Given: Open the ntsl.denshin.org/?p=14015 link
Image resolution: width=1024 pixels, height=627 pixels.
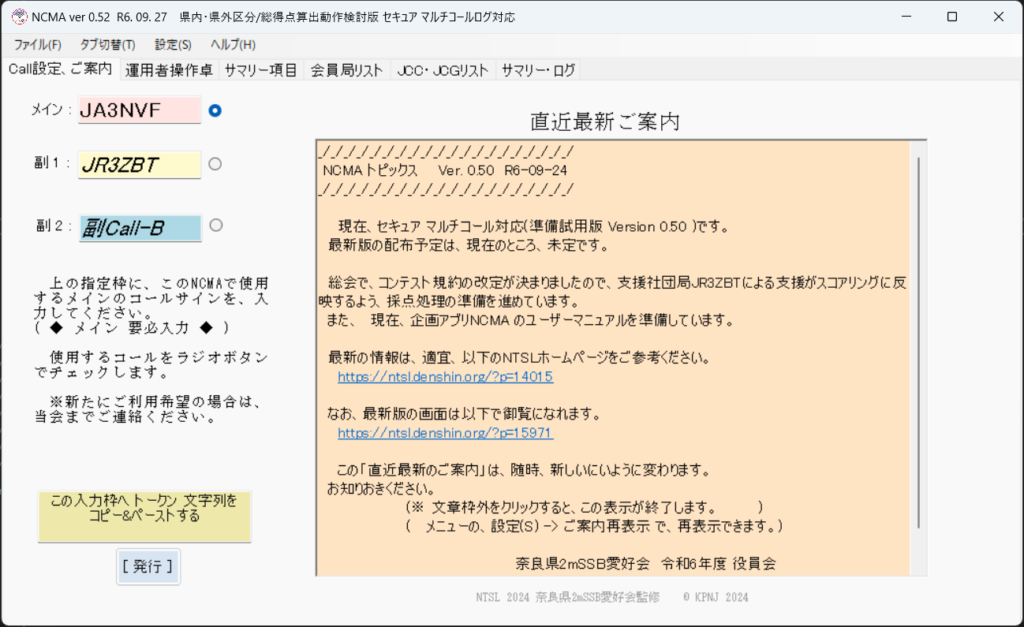Looking at the screenshot, I should [445, 378].
